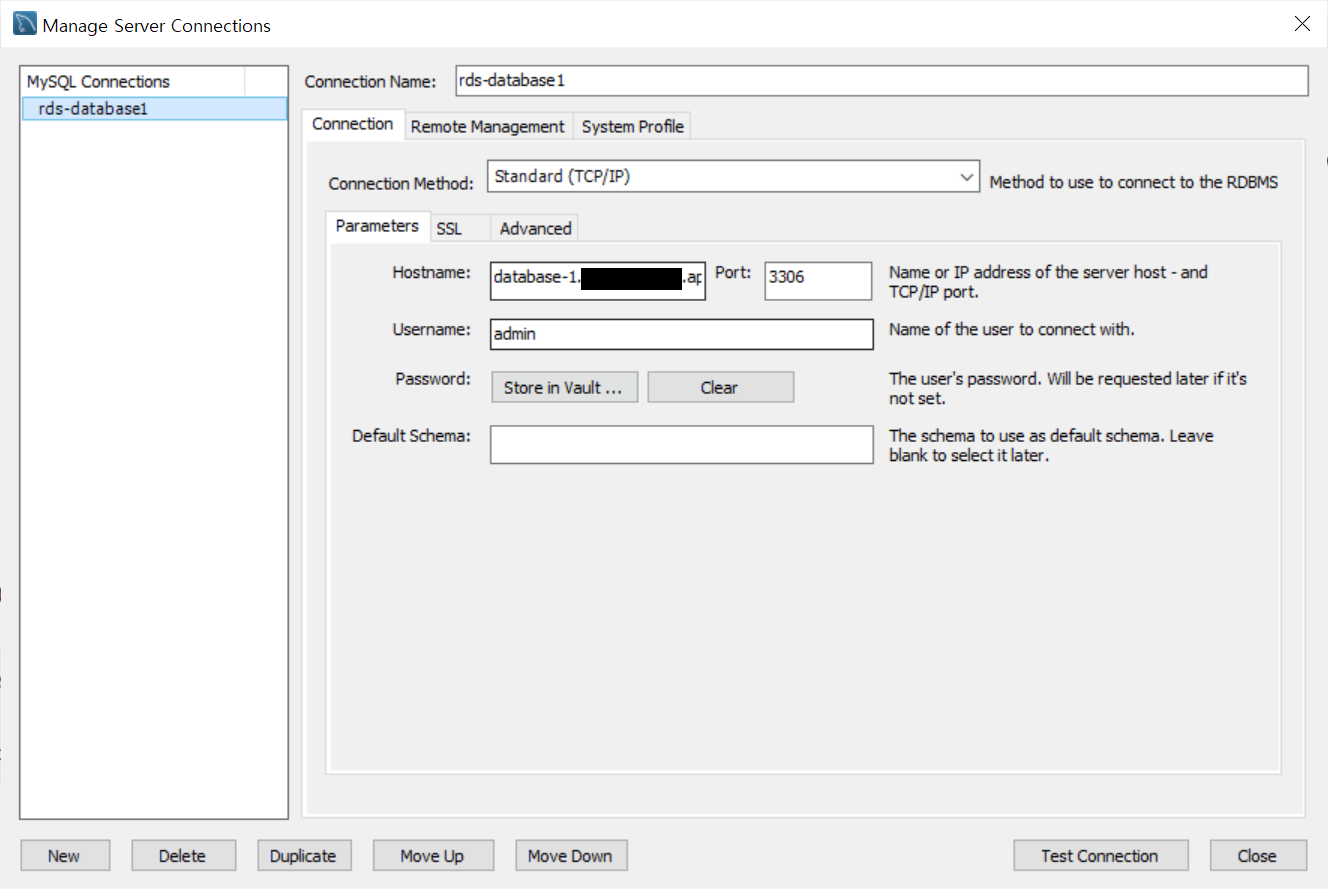Click the Username field containing admin
The image size is (1328, 889).
[x=681, y=334]
